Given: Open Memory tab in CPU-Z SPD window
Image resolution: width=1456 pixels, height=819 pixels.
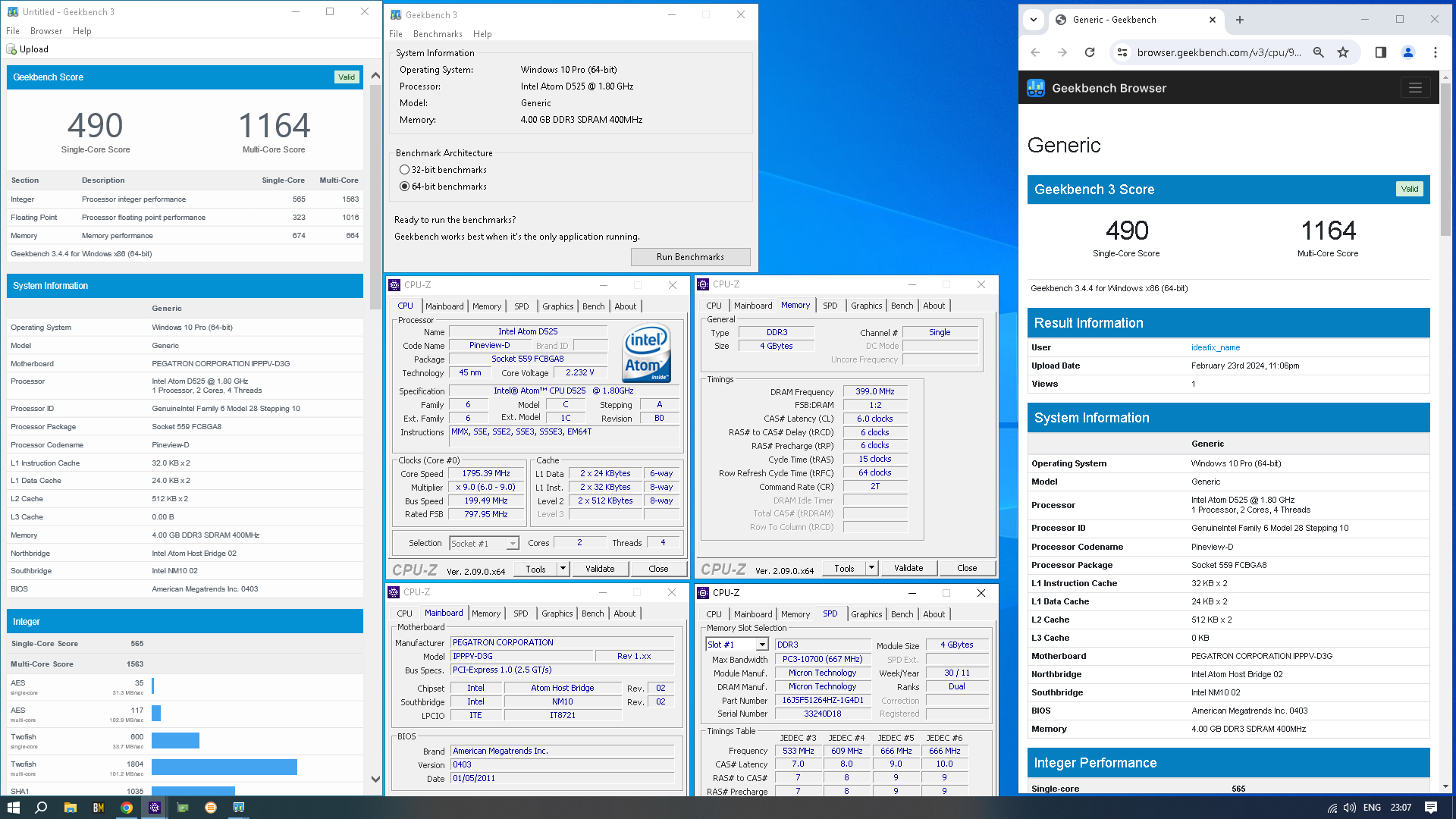Looking at the screenshot, I should (x=795, y=614).
